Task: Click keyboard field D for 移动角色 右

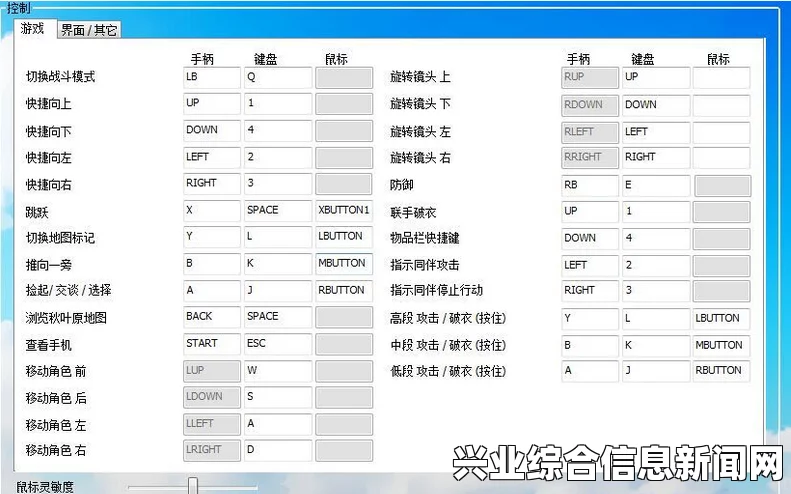Action: coord(278,451)
